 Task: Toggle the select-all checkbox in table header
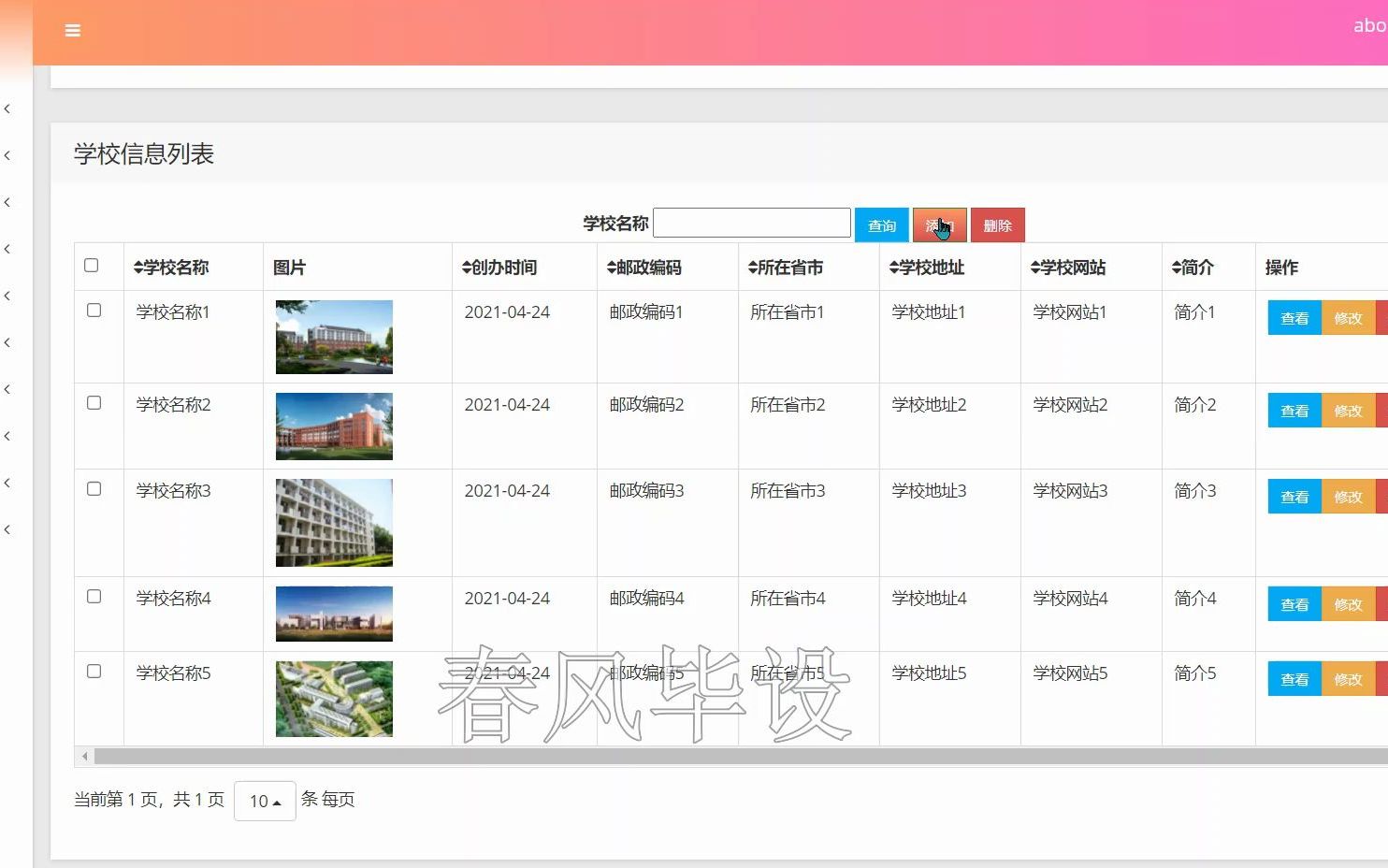click(91, 265)
